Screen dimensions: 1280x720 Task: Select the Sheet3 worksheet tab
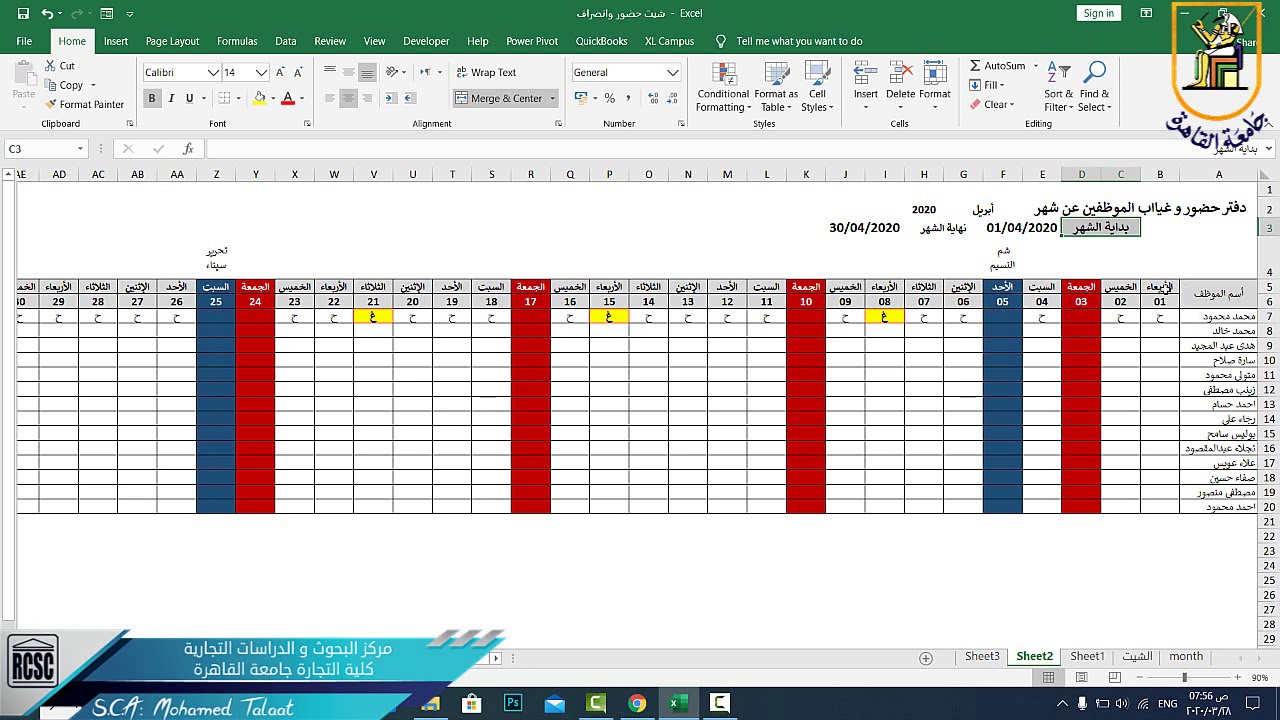point(982,657)
